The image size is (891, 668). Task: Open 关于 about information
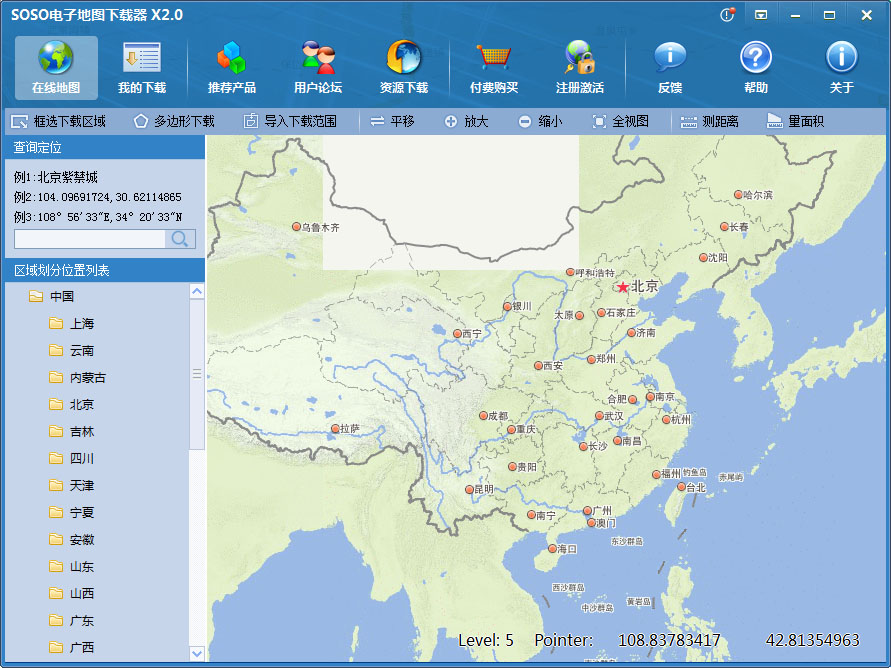[x=842, y=68]
